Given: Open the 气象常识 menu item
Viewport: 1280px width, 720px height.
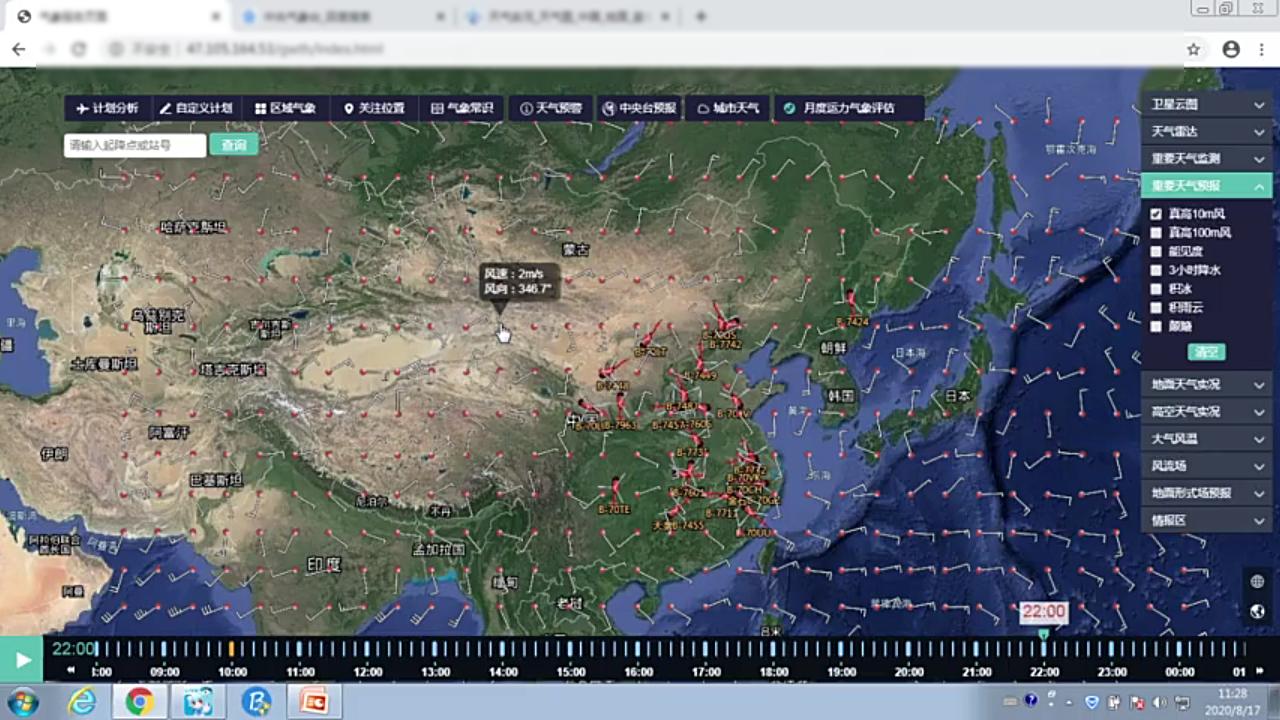Looking at the screenshot, I should (462, 108).
